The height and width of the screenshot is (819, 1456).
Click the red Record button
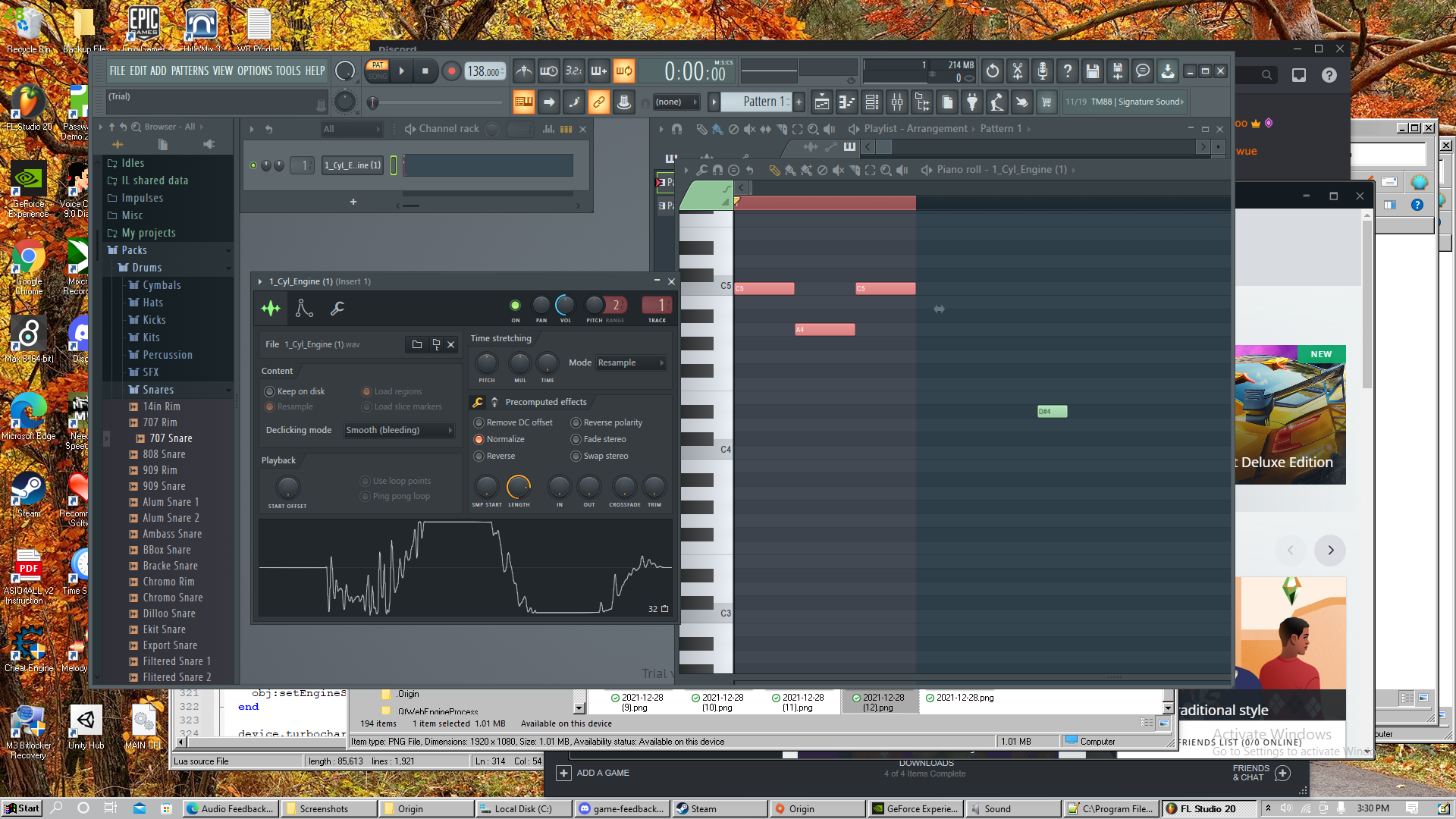pyautogui.click(x=451, y=71)
